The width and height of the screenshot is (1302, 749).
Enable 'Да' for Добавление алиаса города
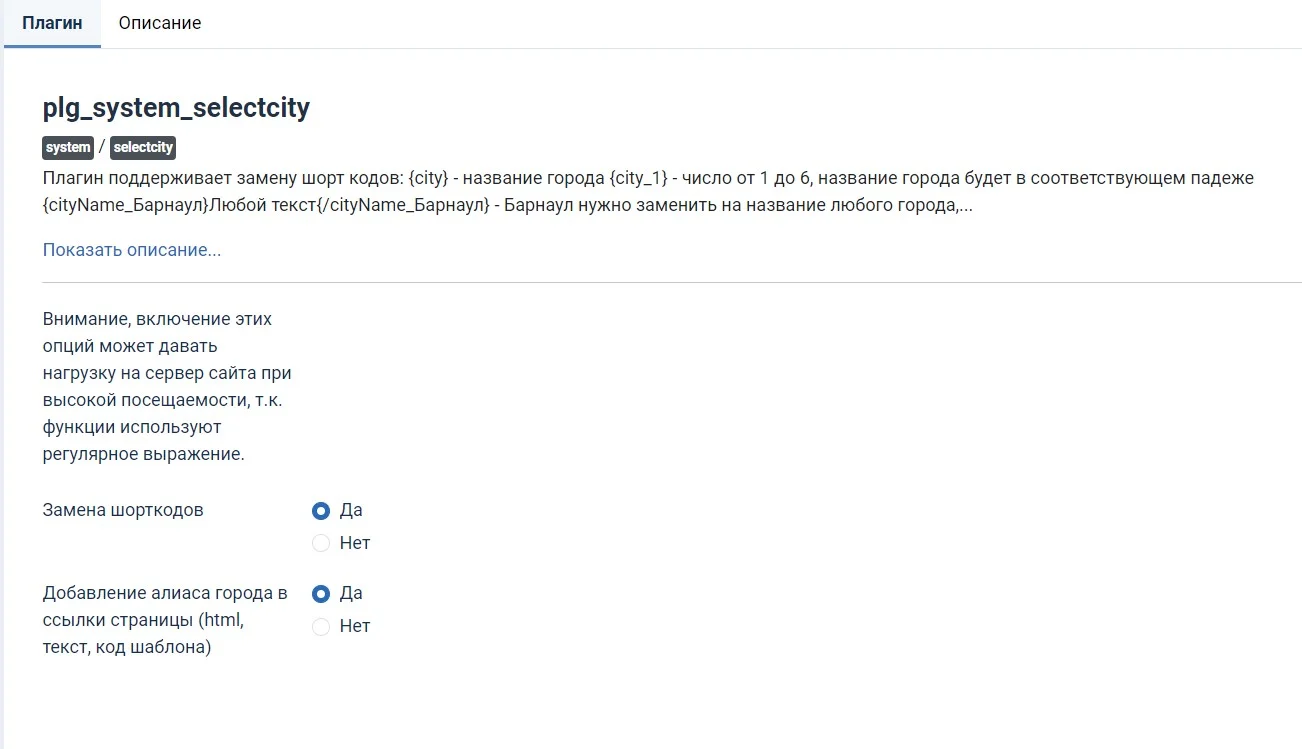[x=321, y=594]
